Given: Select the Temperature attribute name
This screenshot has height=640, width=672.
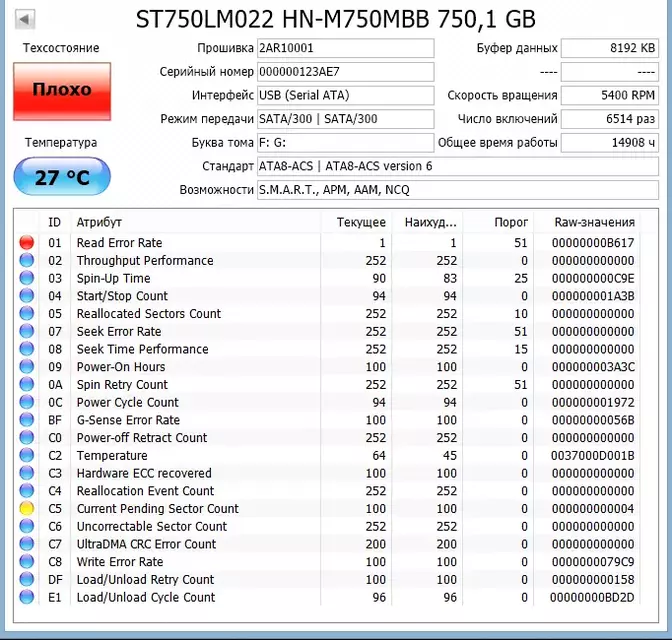Looking at the screenshot, I should click(x=112, y=456).
